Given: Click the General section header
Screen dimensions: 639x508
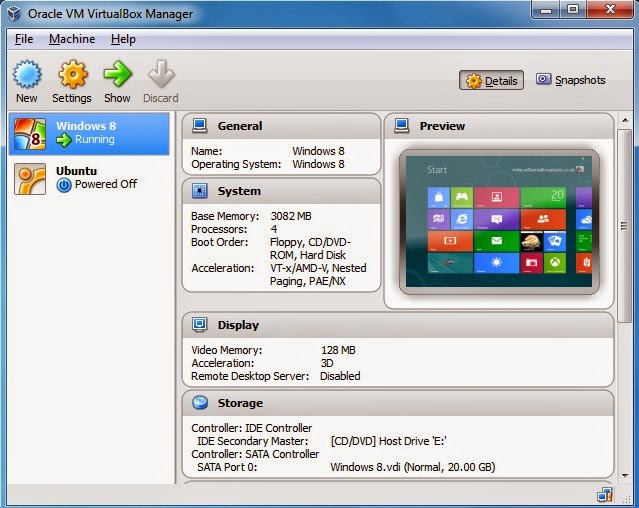Looking at the screenshot, I should click(281, 126).
